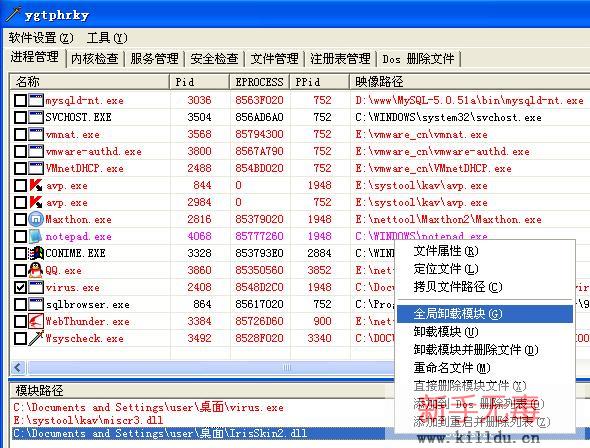Click Pid value 3036

click(x=199, y=100)
